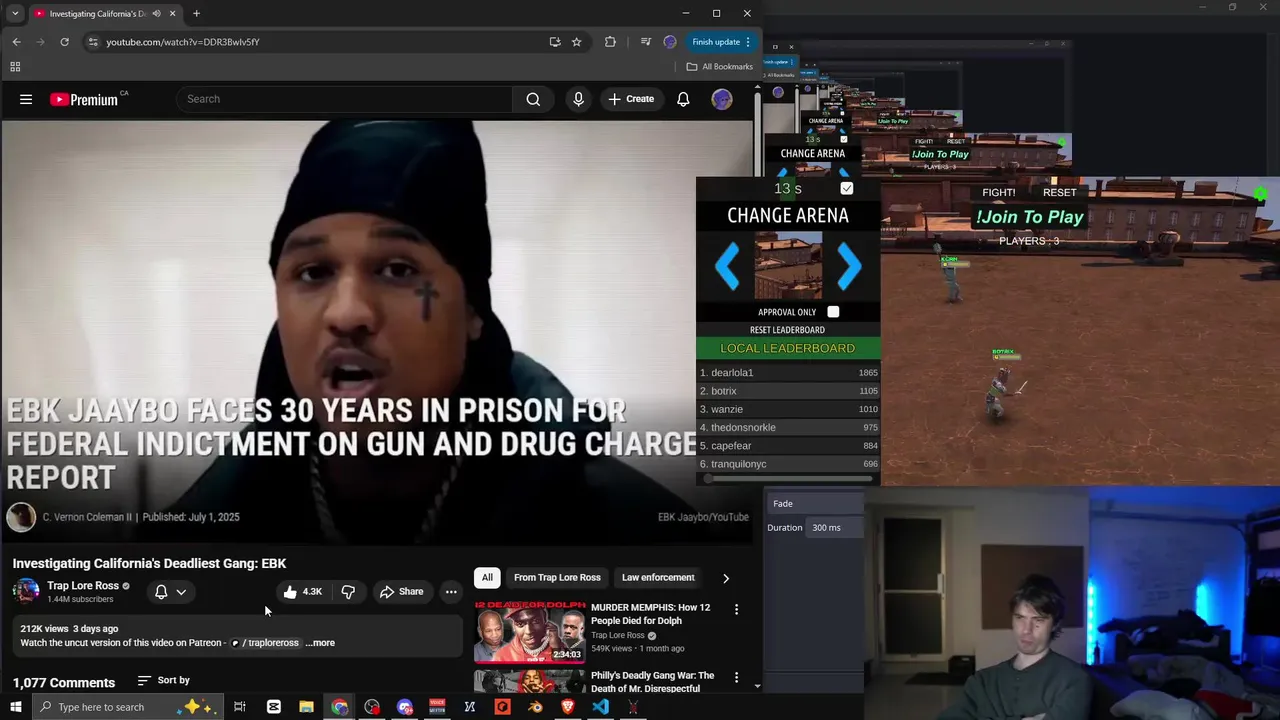
Task: Open the YouTube guide hamburger menu
Action: click(26, 99)
